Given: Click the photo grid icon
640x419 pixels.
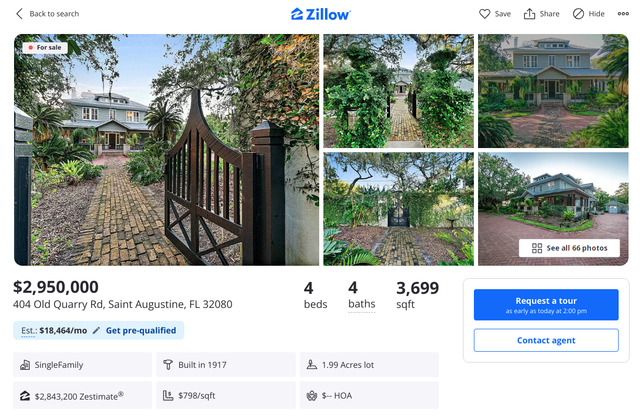Looking at the screenshot, I should pos(537,248).
